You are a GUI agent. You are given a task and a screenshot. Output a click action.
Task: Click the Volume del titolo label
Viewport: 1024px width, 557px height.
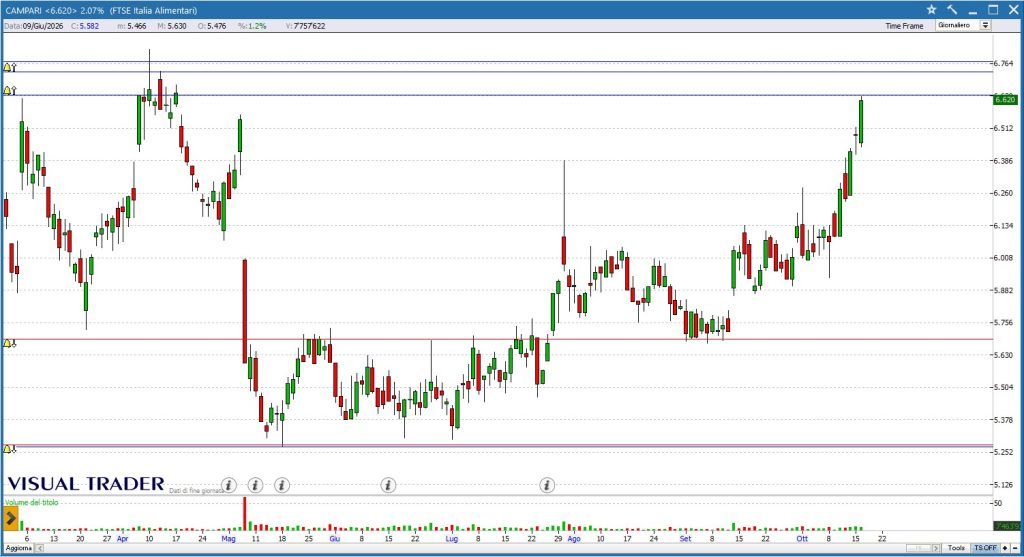point(31,502)
